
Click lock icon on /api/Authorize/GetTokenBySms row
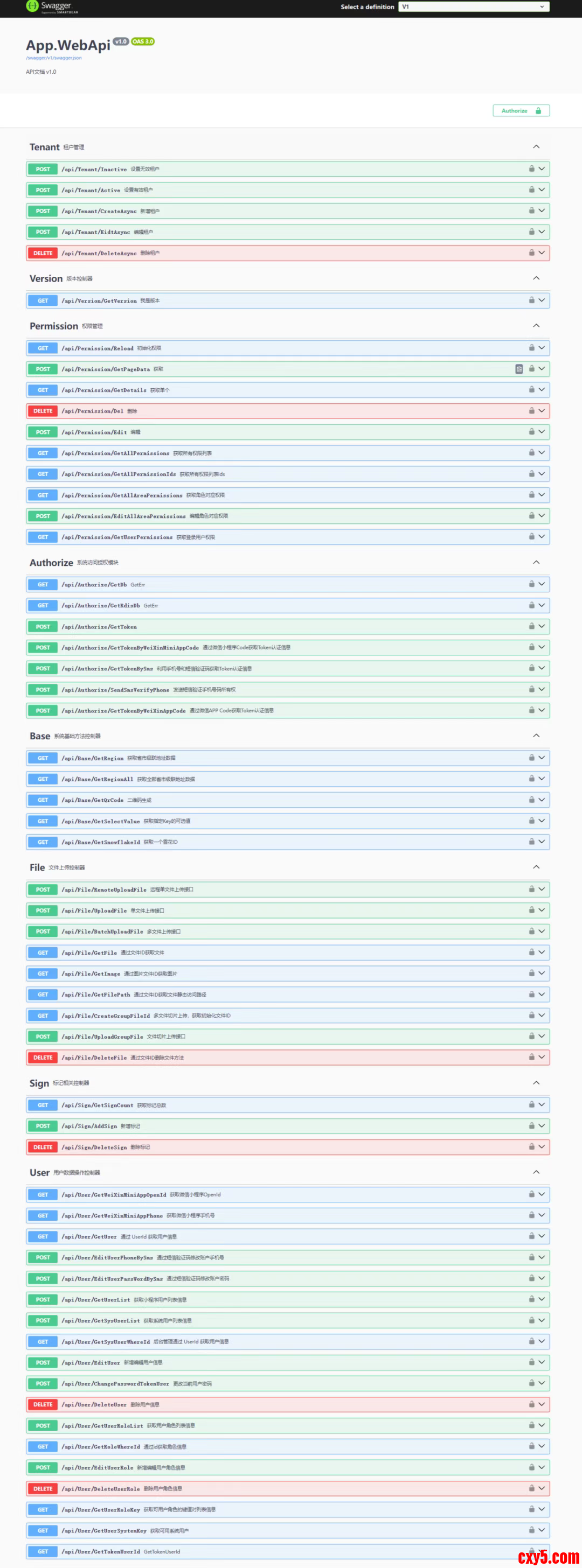531,668
